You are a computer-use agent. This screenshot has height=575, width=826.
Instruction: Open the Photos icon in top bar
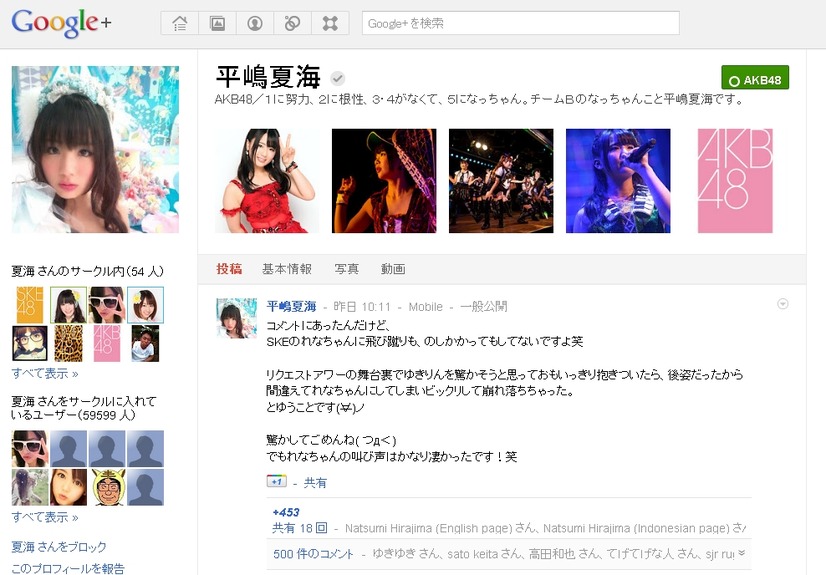218,23
